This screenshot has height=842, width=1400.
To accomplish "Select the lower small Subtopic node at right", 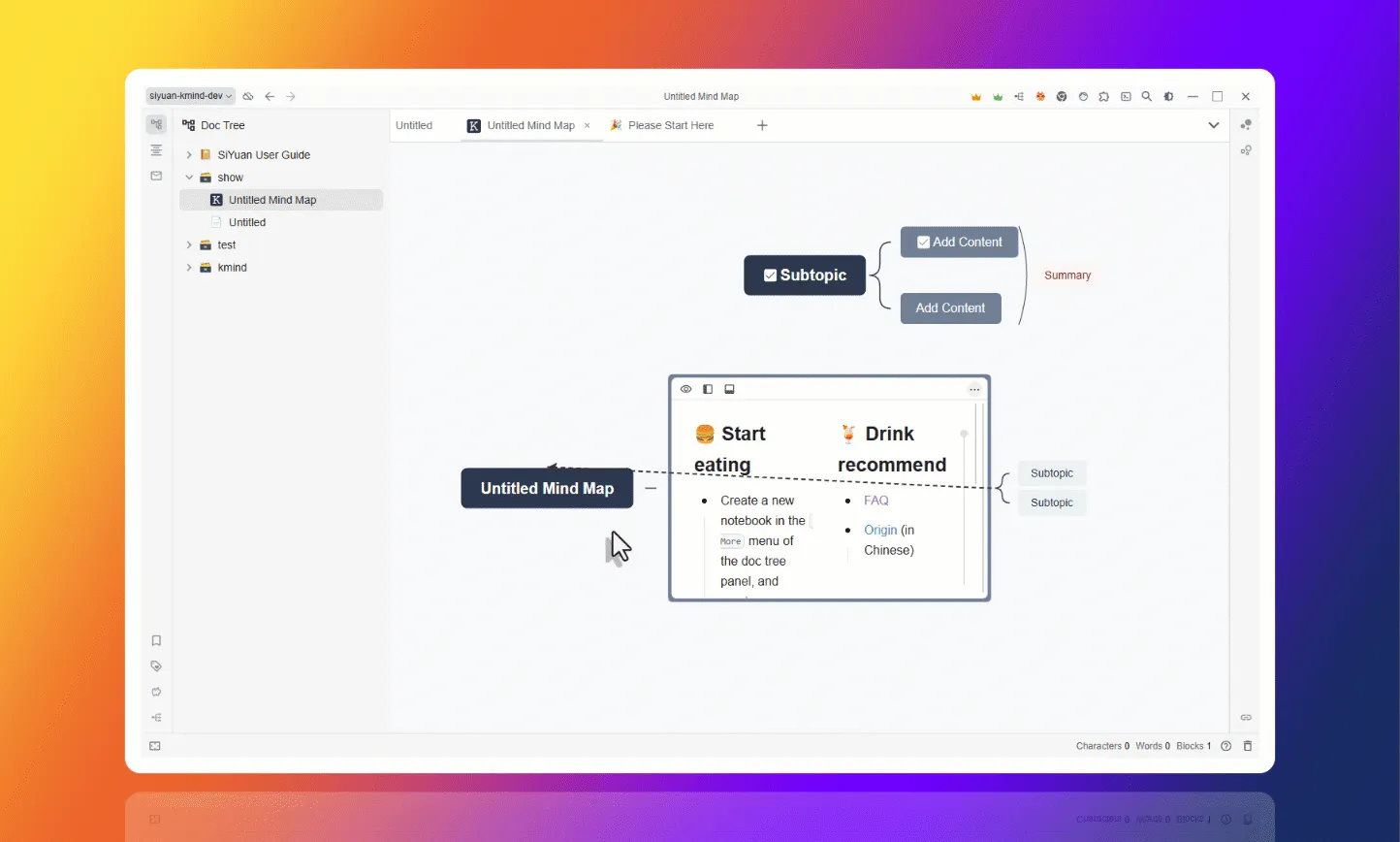I will click(1052, 502).
